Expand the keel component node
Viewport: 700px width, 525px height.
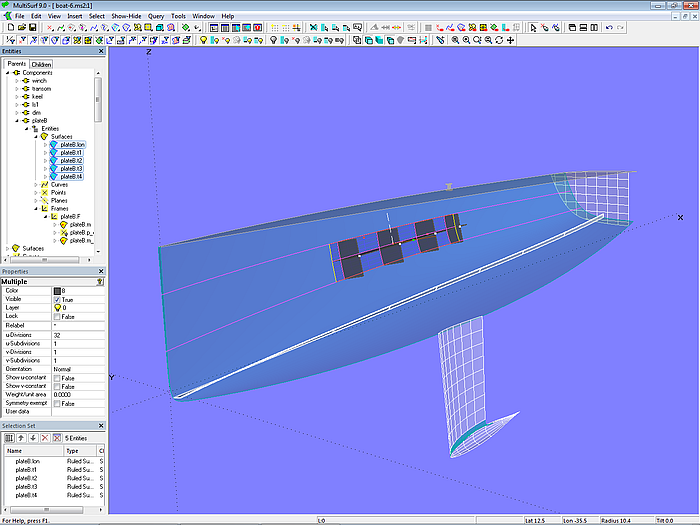coord(15,96)
